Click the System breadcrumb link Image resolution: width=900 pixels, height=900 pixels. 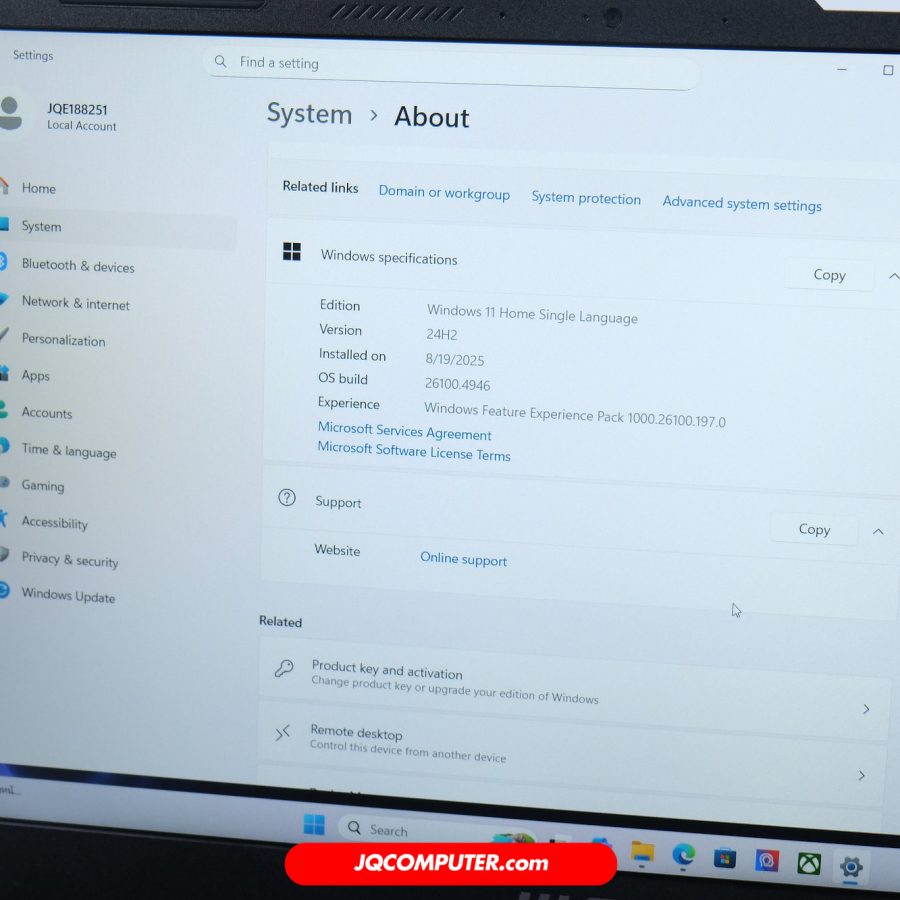309,114
